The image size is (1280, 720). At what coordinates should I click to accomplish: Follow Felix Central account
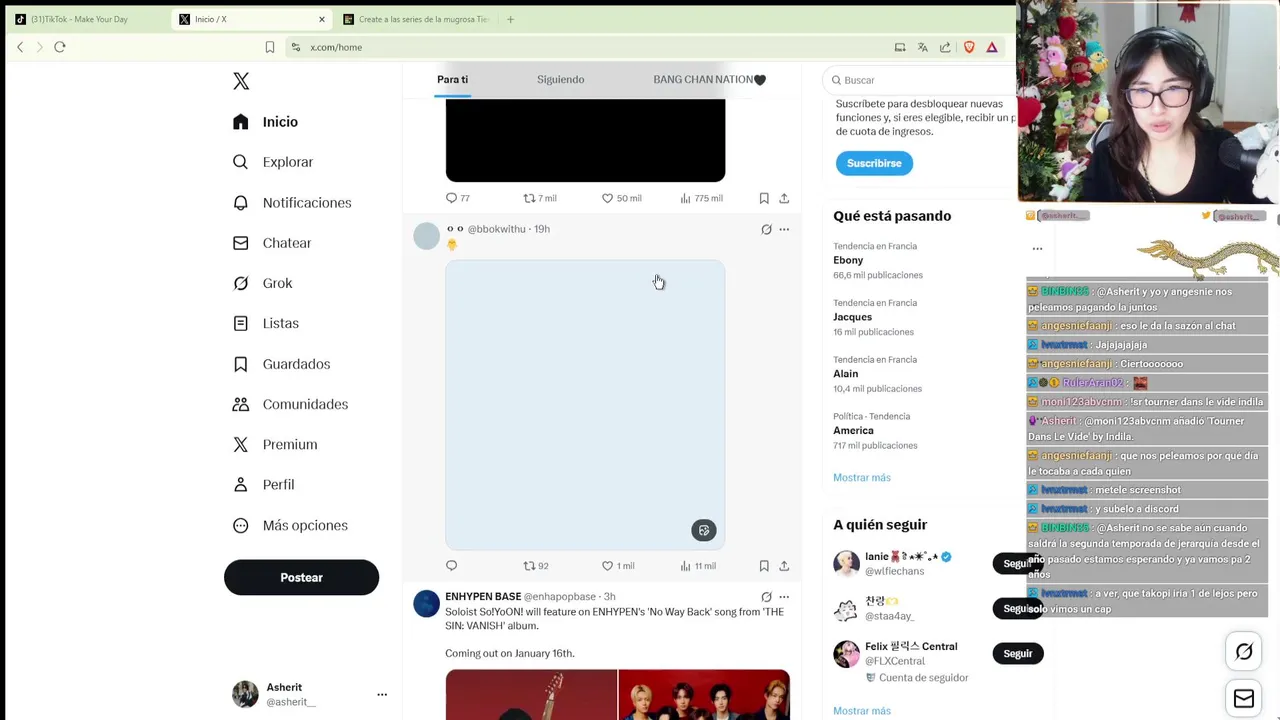click(x=1017, y=653)
